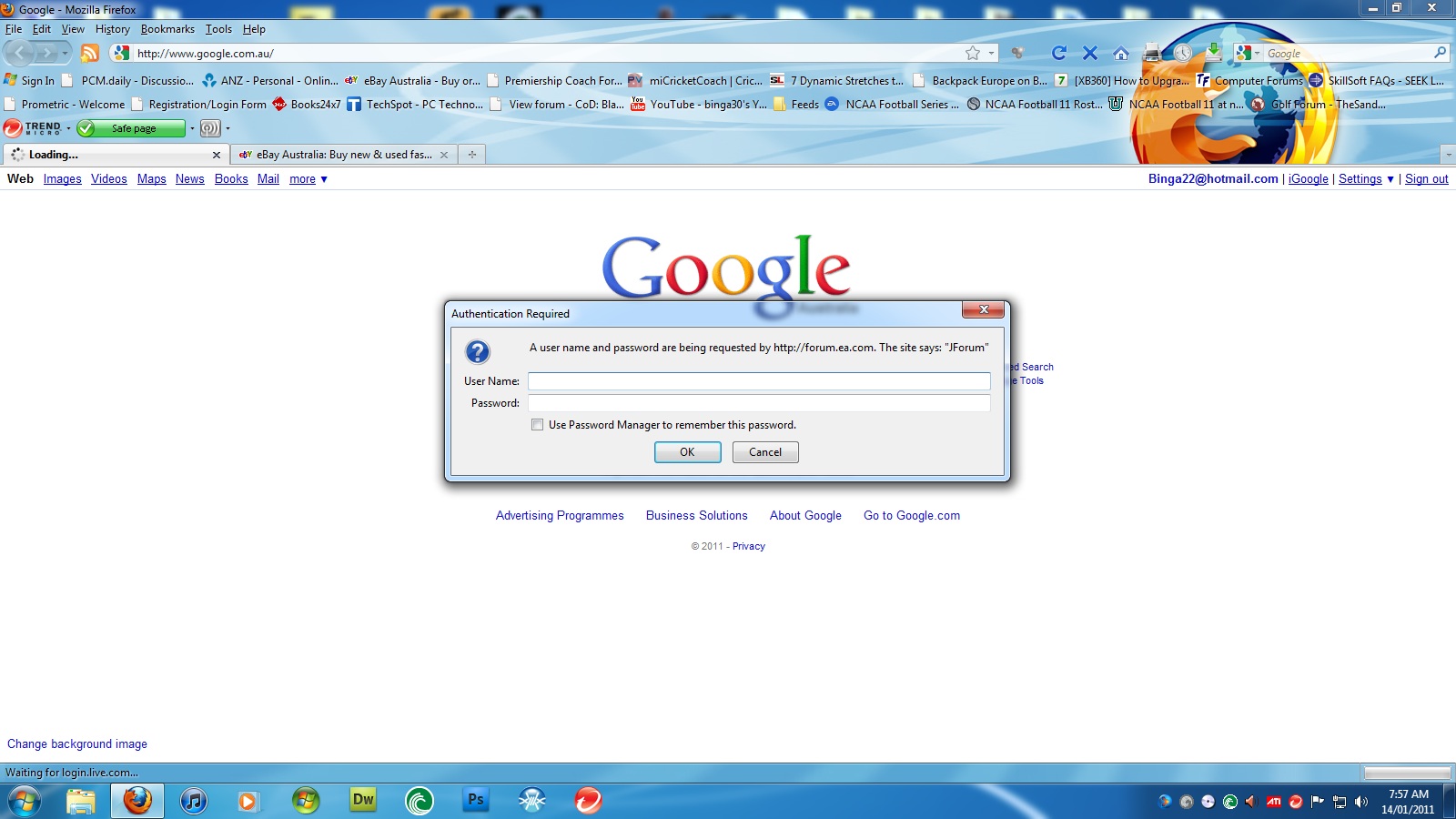Click Change background image link
1456x819 pixels.
click(x=77, y=744)
